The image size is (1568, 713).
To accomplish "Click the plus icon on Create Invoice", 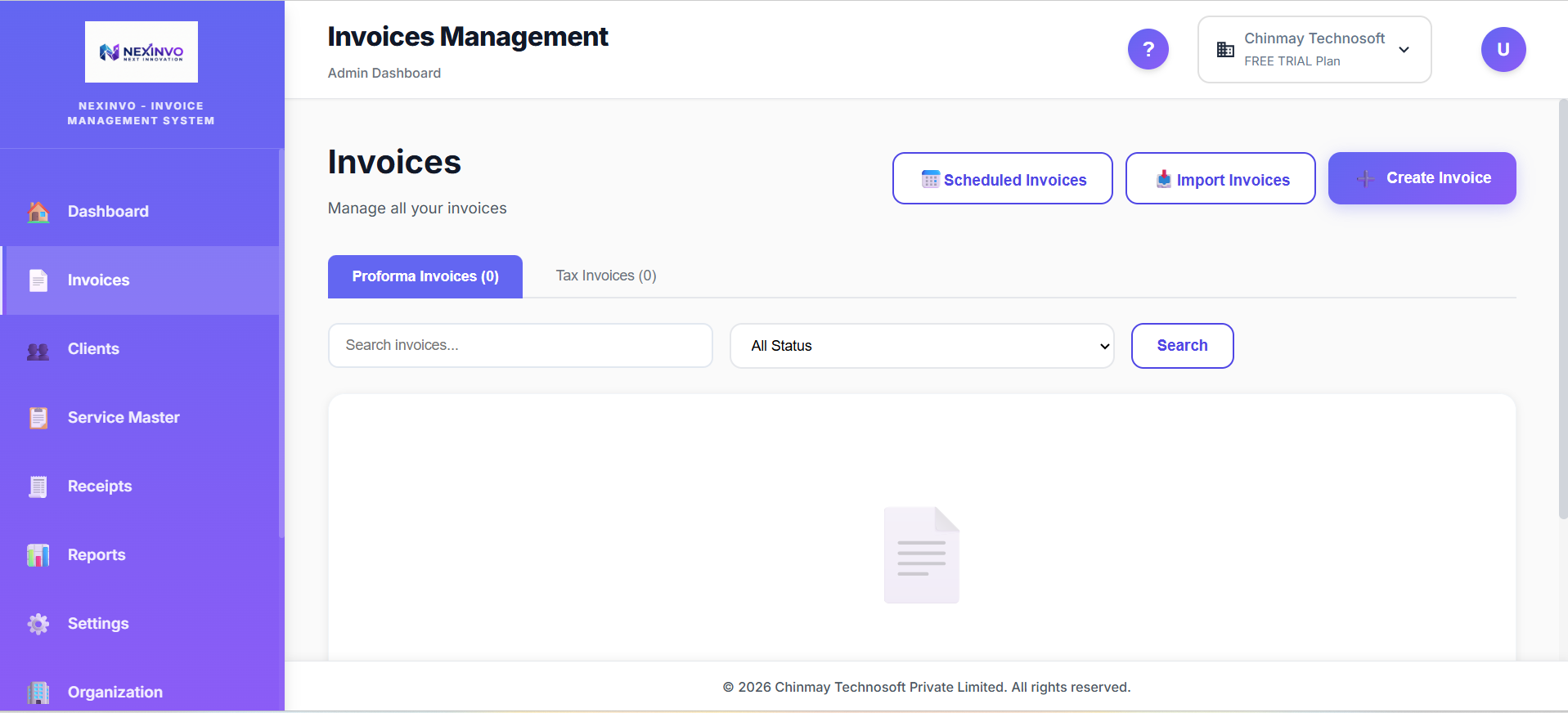I will point(1365,178).
